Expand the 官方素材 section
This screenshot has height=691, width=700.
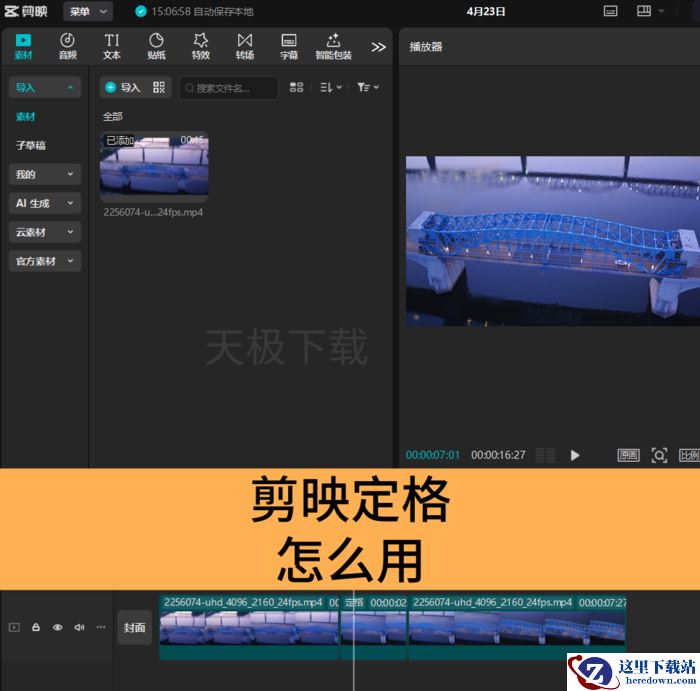coord(45,261)
